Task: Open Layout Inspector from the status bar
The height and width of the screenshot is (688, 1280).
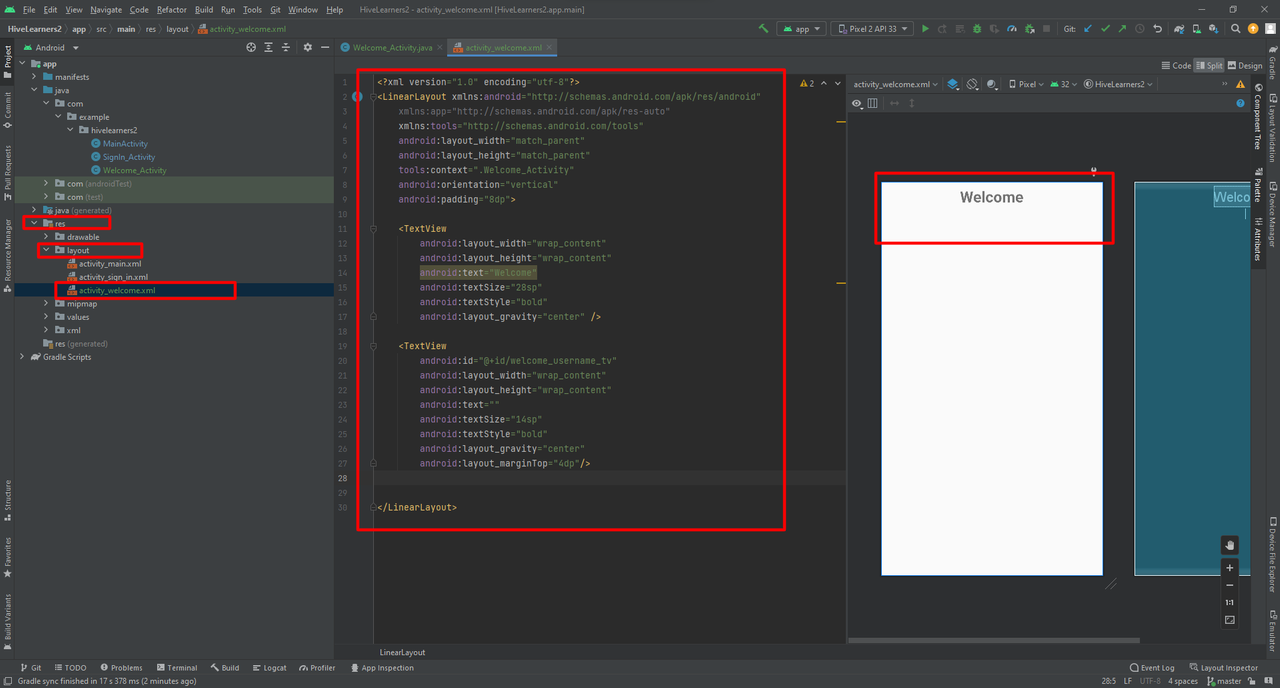Action: (x=1223, y=667)
